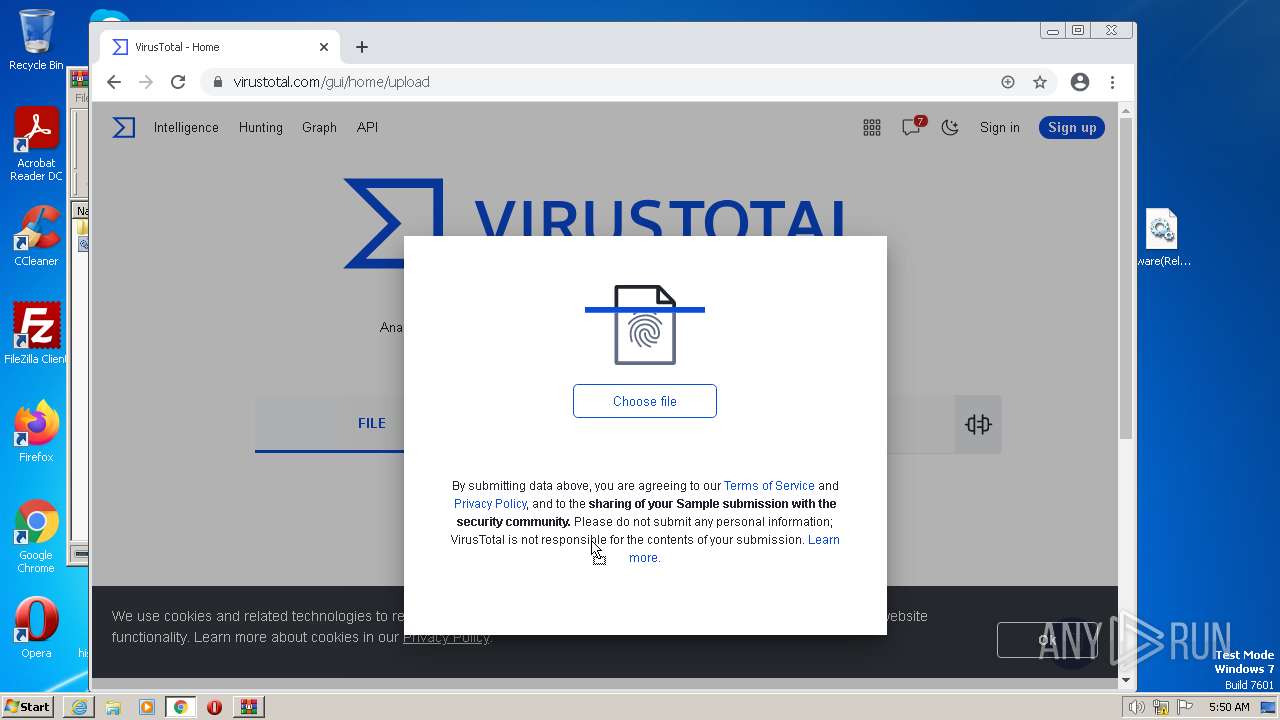Screen dimensions: 1280x720
Task: Click the padlock site info icon
Action: [217, 82]
